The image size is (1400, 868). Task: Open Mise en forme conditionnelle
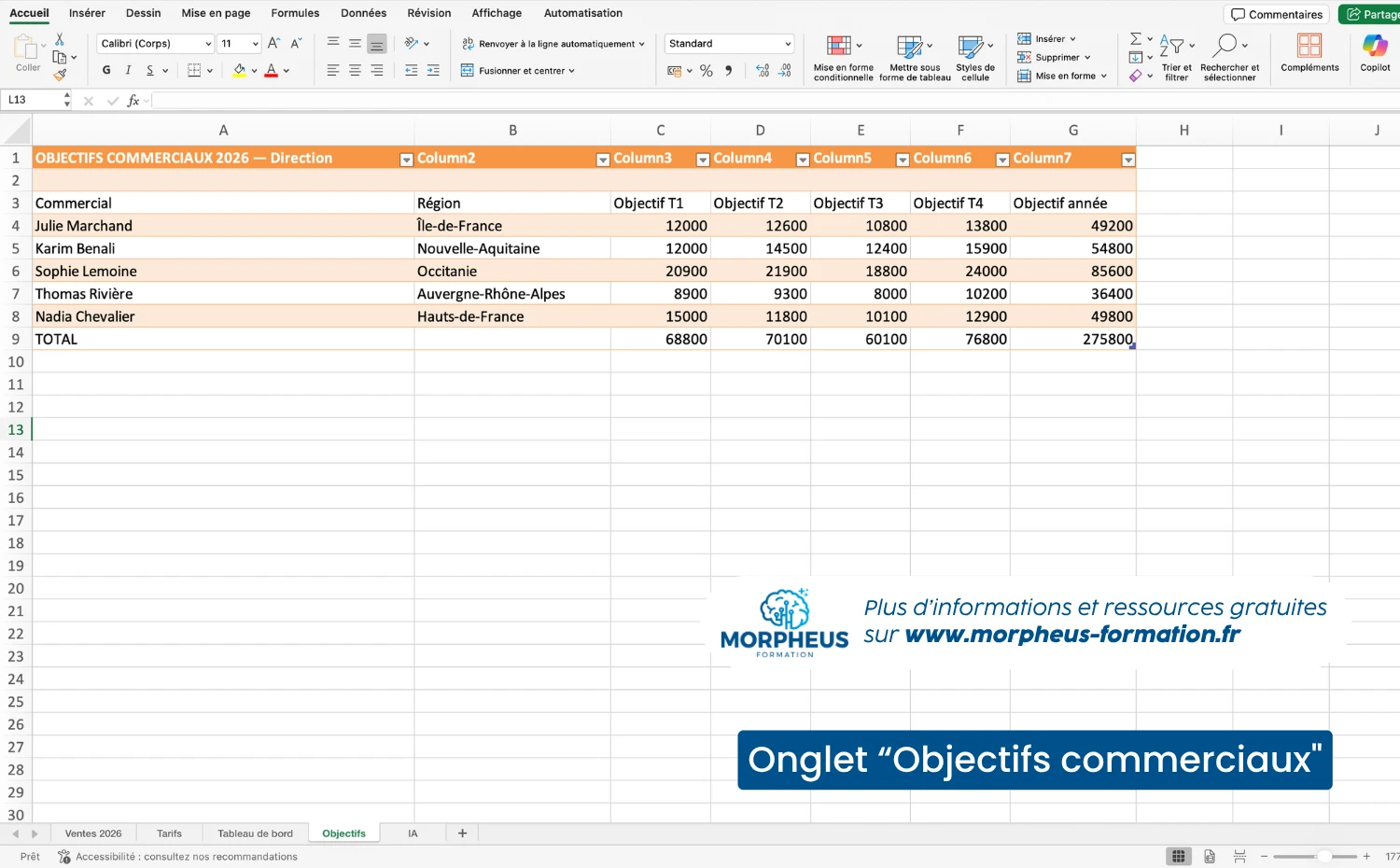(x=844, y=58)
